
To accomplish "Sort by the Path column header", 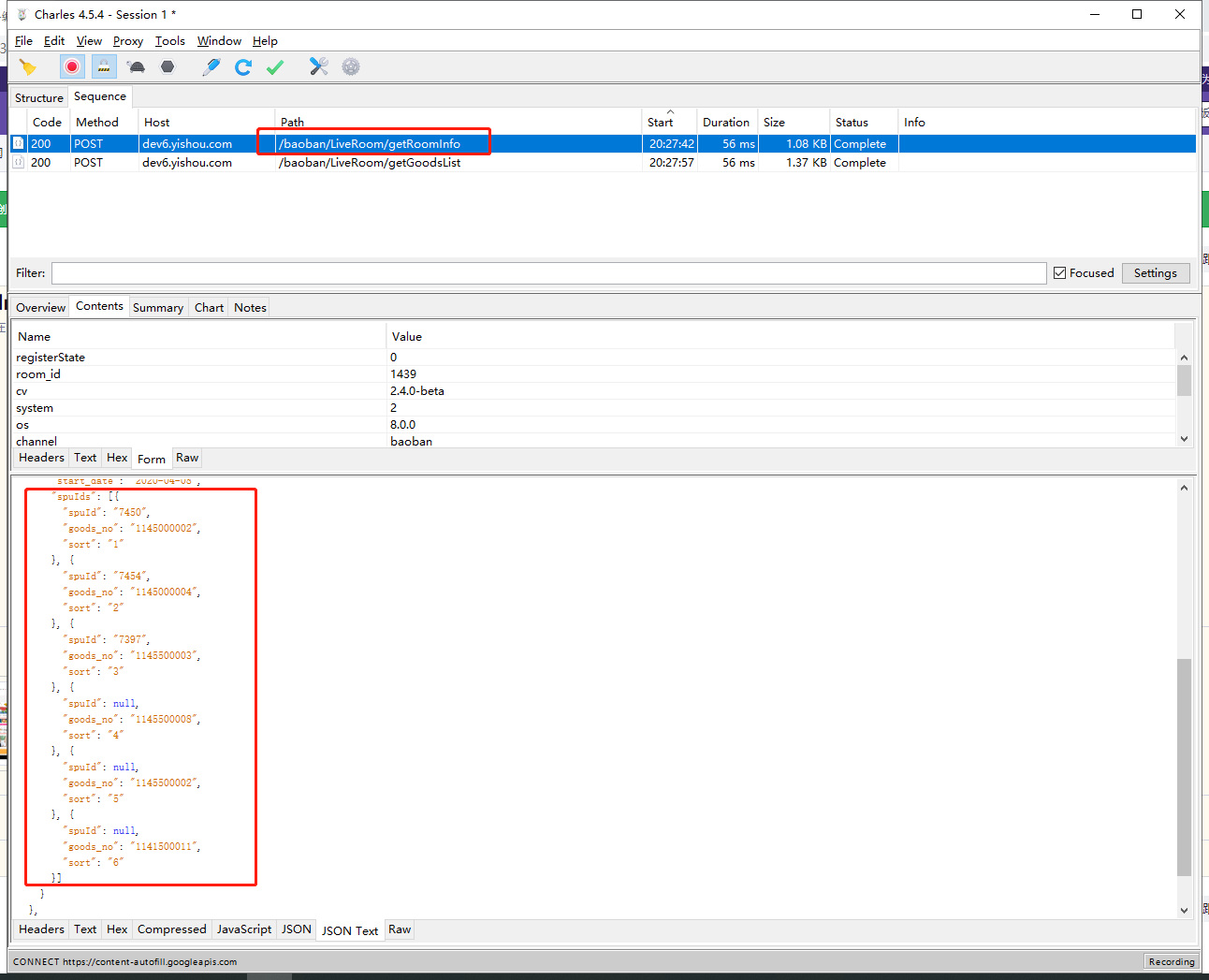I will coord(459,123).
